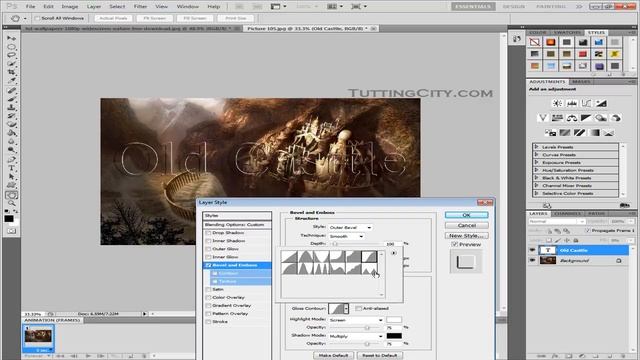Select the Horizontal Type tool
The image size is (640, 360).
[11, 168]
